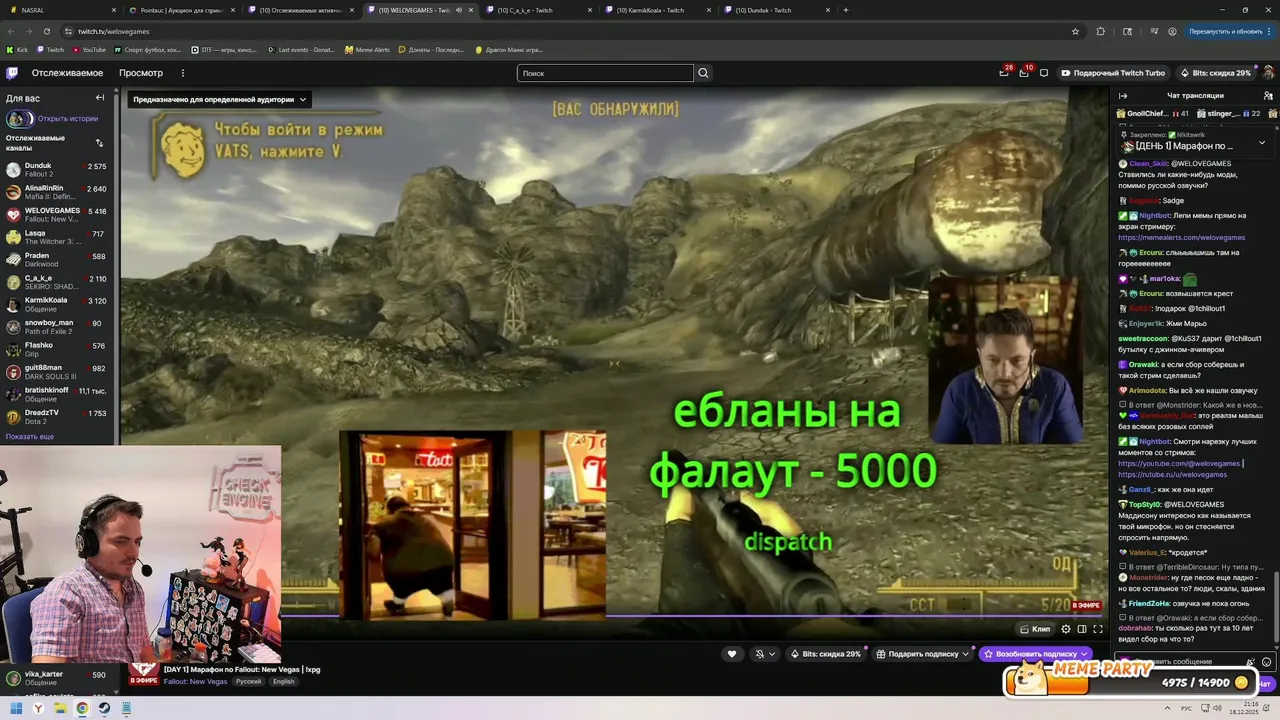Screen dimensions: 1280x720
Task: Expand more channels via Показать еще
Action: point(30,436)
